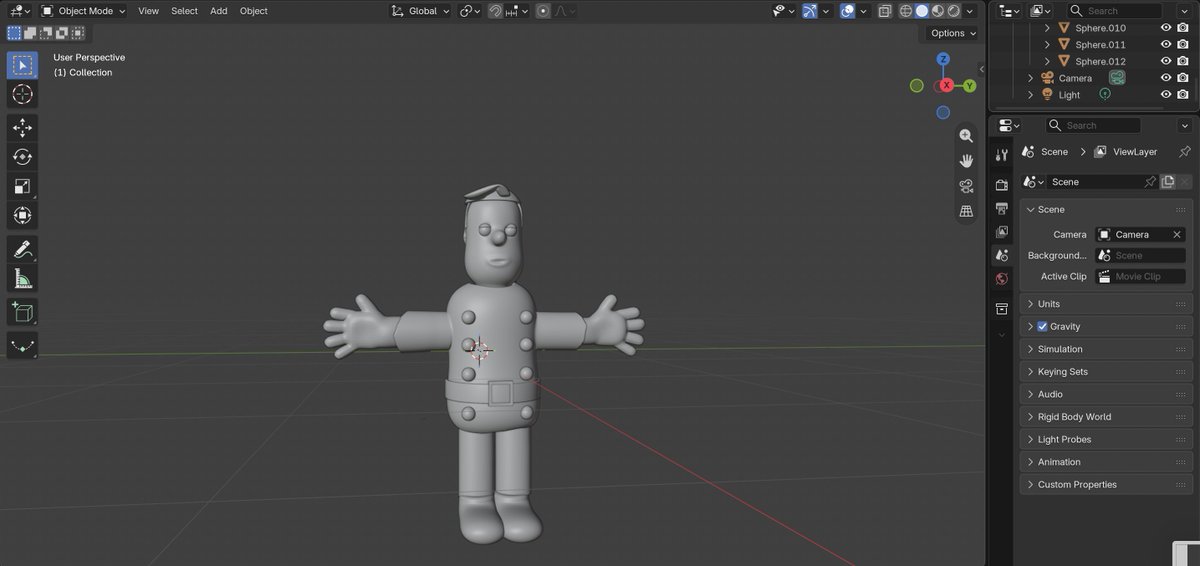Open the viewport shading options dropdown
Image resolution: width=1200 pixels, height=566 pixels.
(x=970, y=11)
